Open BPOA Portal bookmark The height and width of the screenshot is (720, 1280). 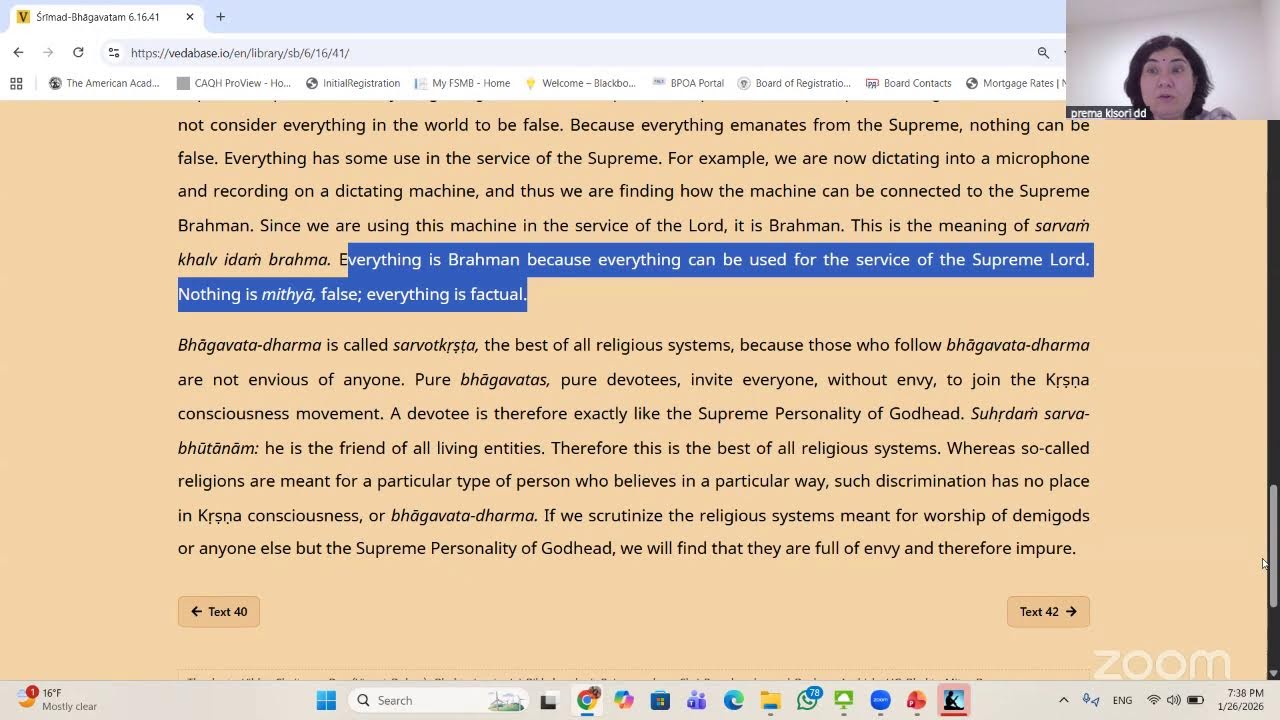[688, 83]
